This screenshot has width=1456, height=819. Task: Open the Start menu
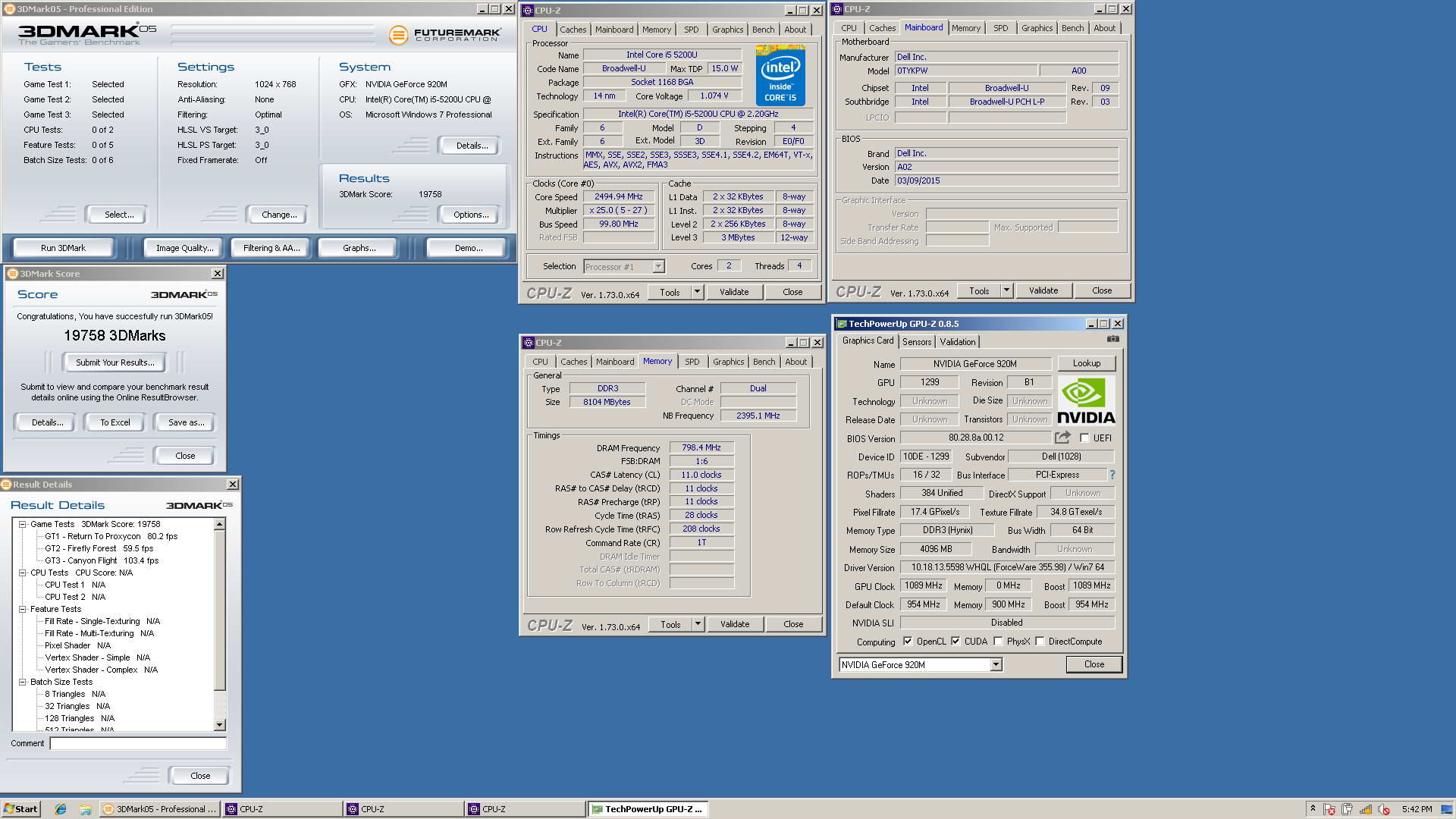(20, 809)
